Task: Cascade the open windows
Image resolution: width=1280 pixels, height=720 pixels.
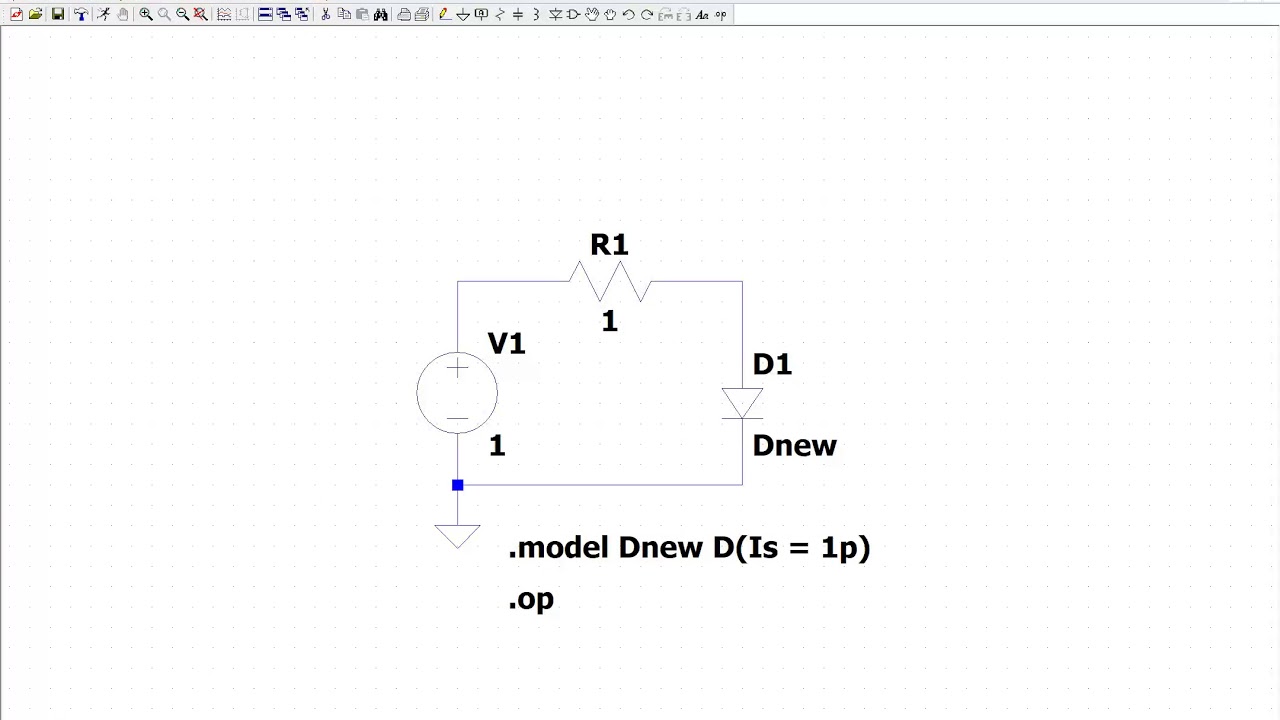Action: coord(283,14)
